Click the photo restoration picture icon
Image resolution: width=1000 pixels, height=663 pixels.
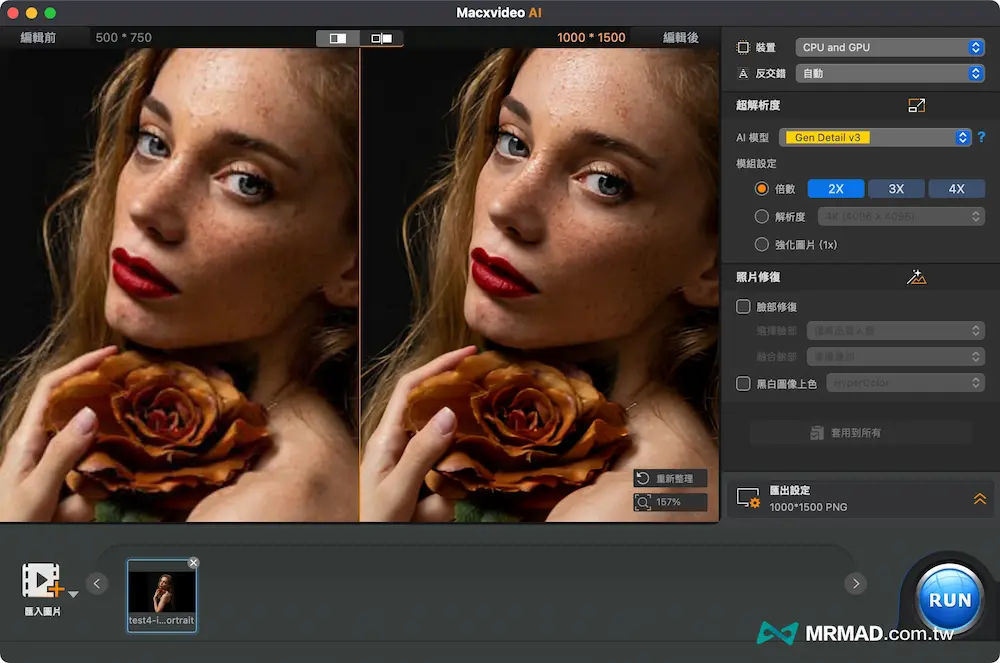(916, 277)
